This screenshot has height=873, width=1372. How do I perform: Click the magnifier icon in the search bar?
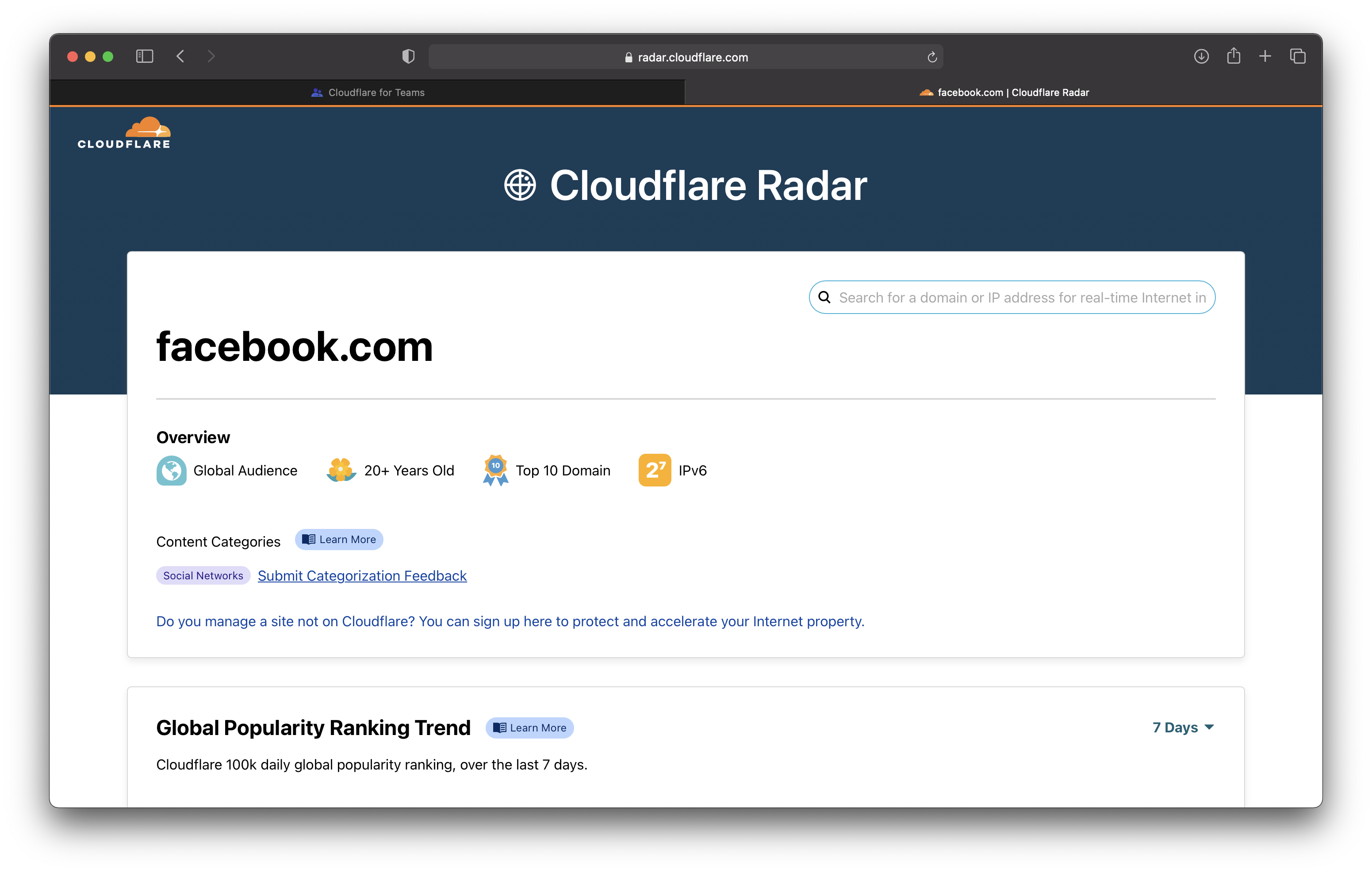[824, 297]
